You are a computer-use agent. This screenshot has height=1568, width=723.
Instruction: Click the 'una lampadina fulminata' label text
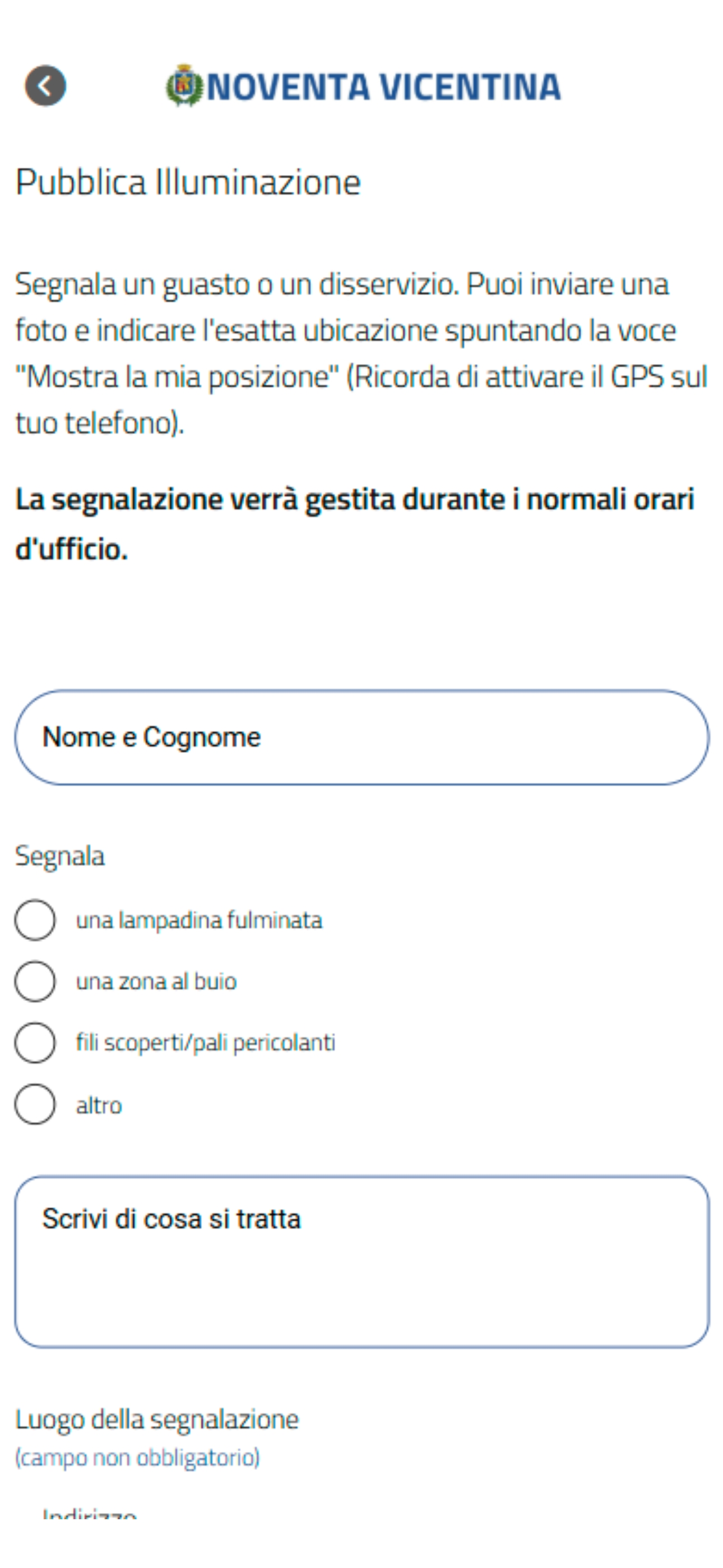(x=199, y=920)
